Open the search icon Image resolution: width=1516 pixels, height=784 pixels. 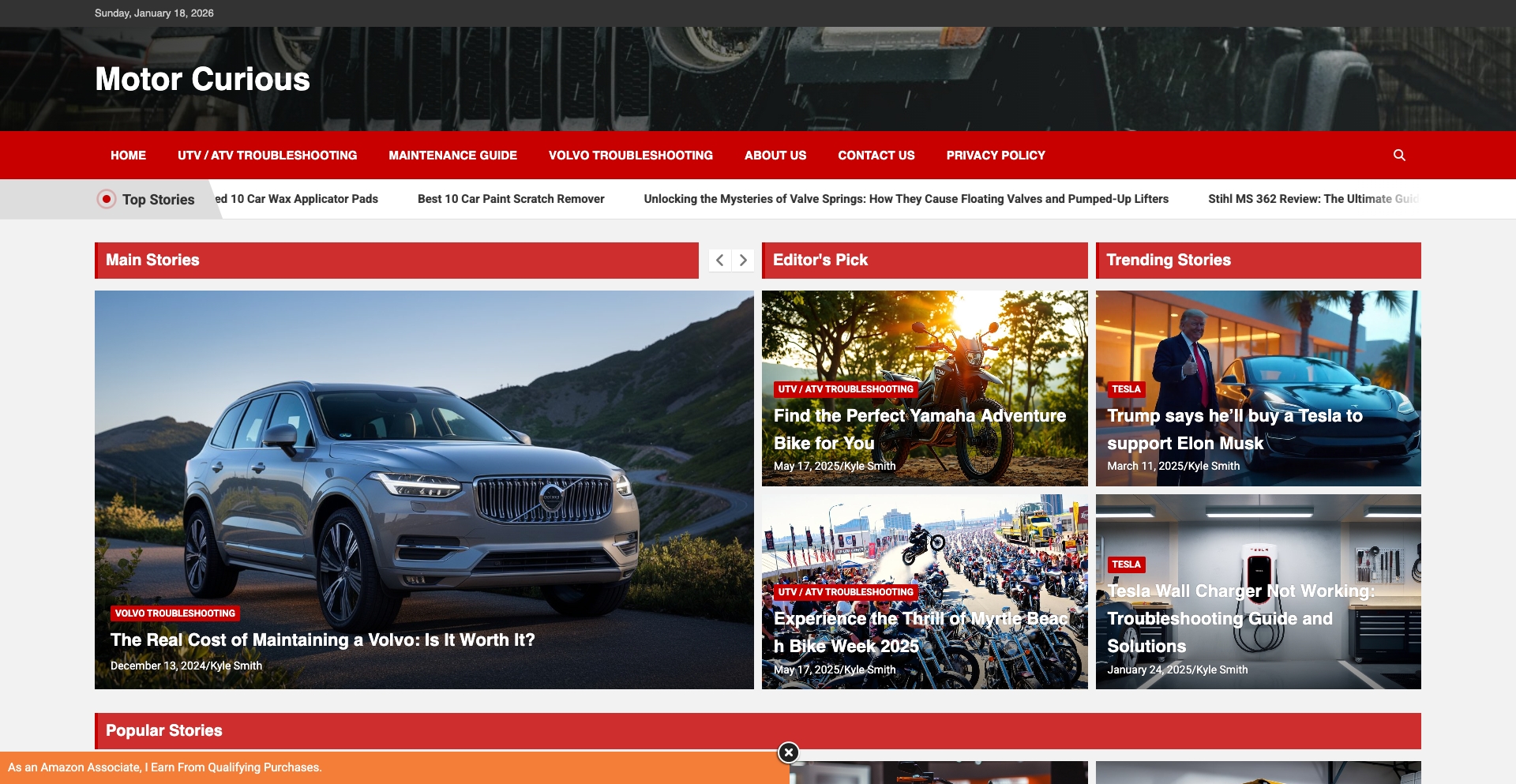[1400, 155]
